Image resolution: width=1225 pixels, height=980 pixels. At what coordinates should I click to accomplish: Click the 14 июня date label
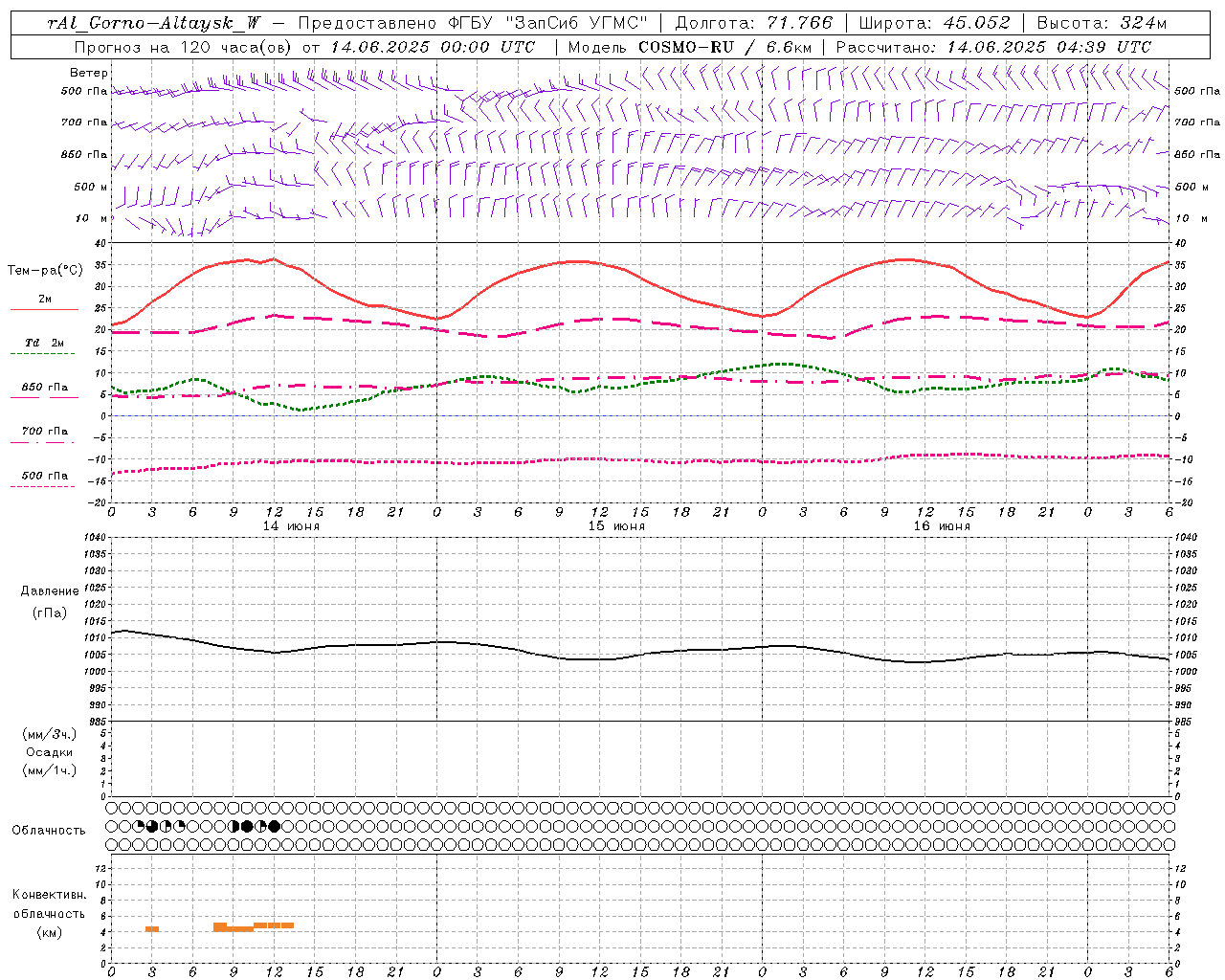[x=291, y=526]
